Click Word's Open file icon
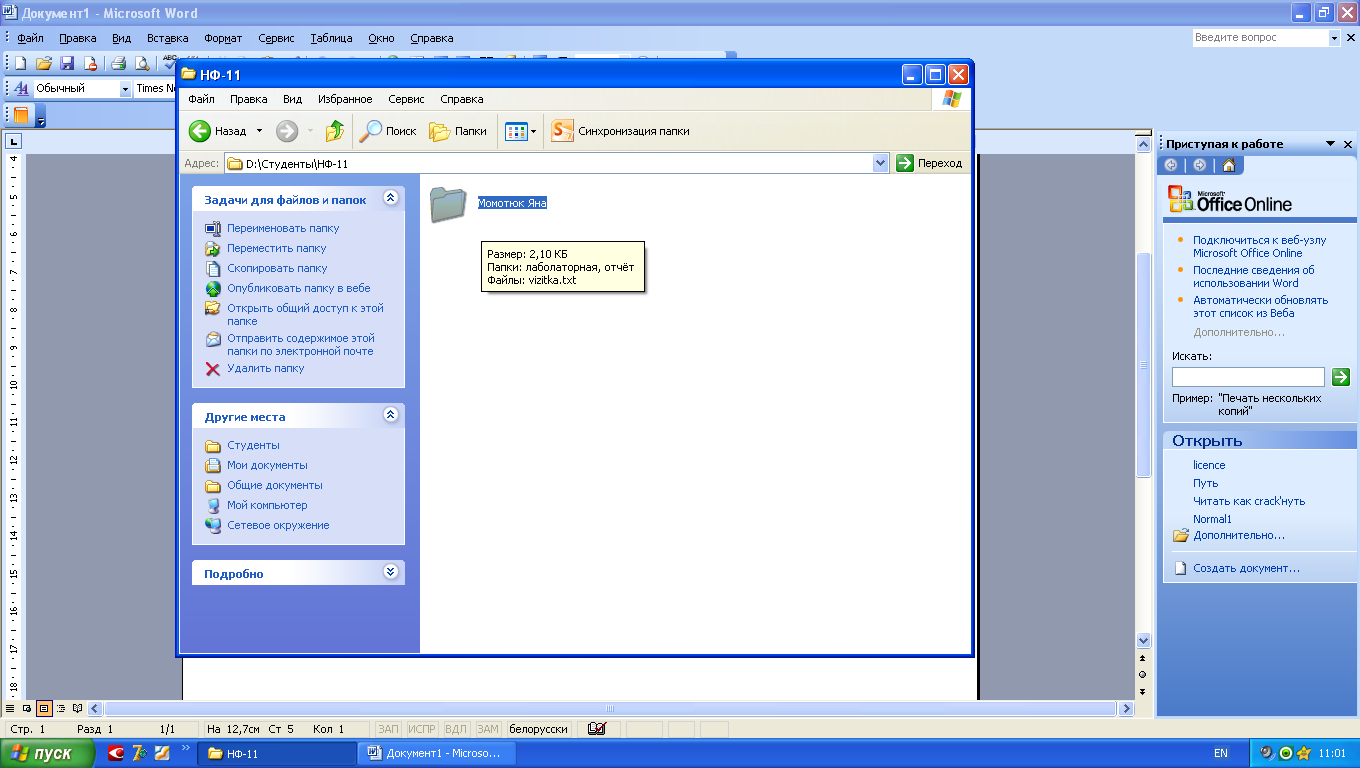This screenshot has height=768, width=1360. pos(43,63)
